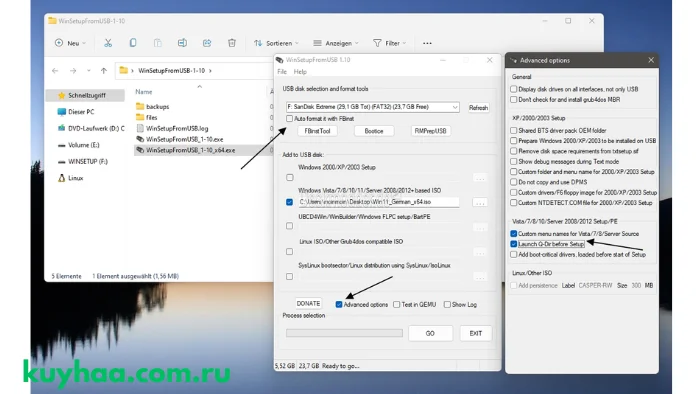Launch RMPrepUSB tool
Viewport: 700px width, 394px height.
tap(430, 131)
